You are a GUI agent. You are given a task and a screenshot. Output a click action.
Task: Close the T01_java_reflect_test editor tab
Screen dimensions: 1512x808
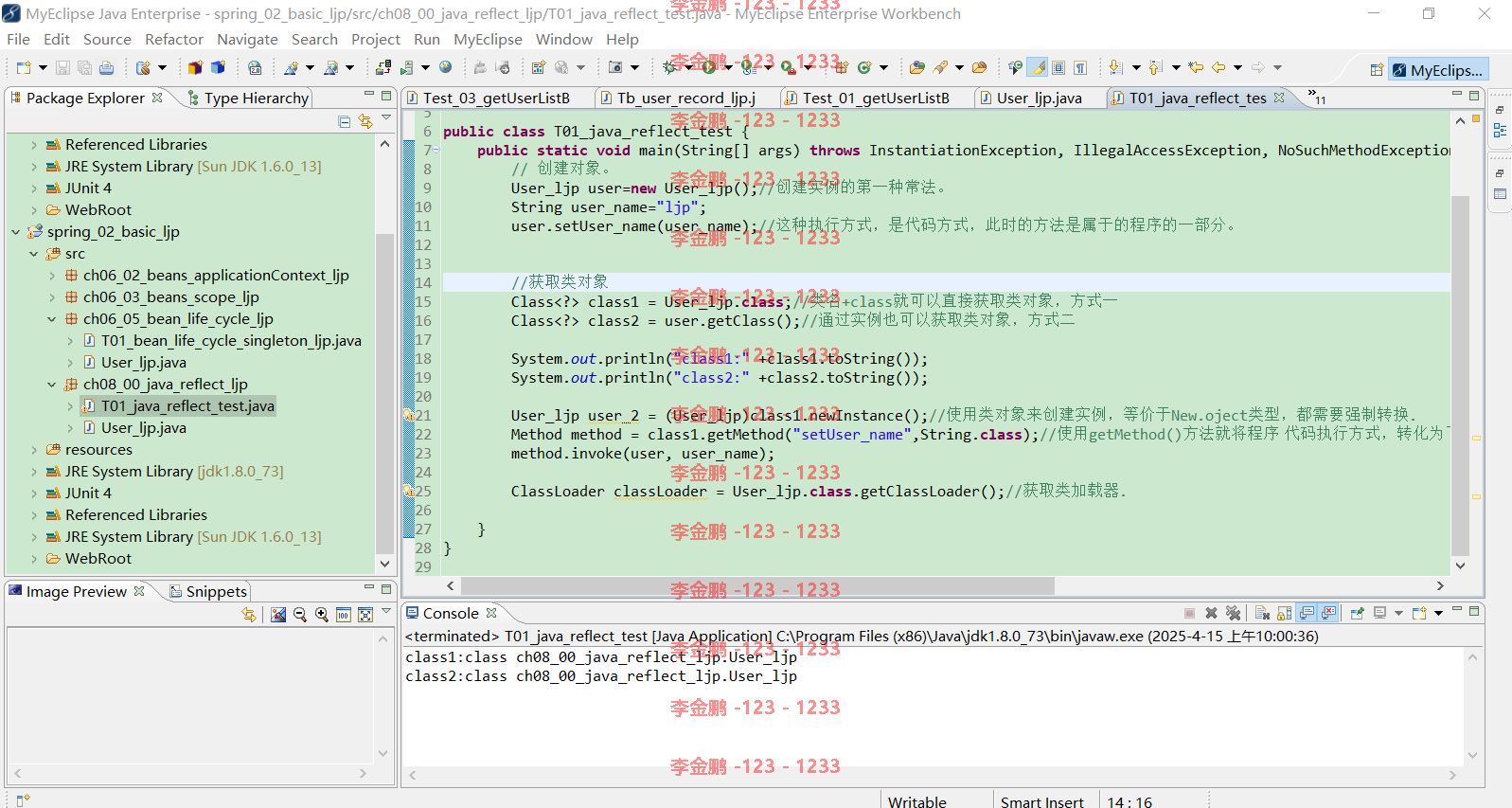tap(1280, 98)
